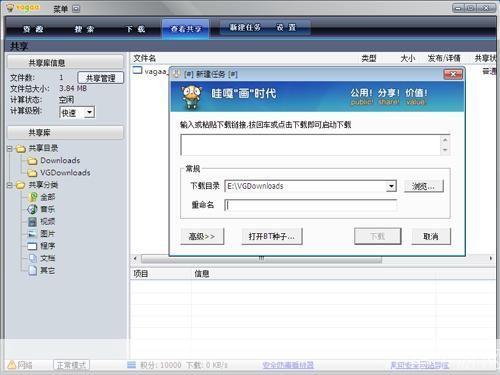Click the 视频 category icon

[x=32, y=222]
